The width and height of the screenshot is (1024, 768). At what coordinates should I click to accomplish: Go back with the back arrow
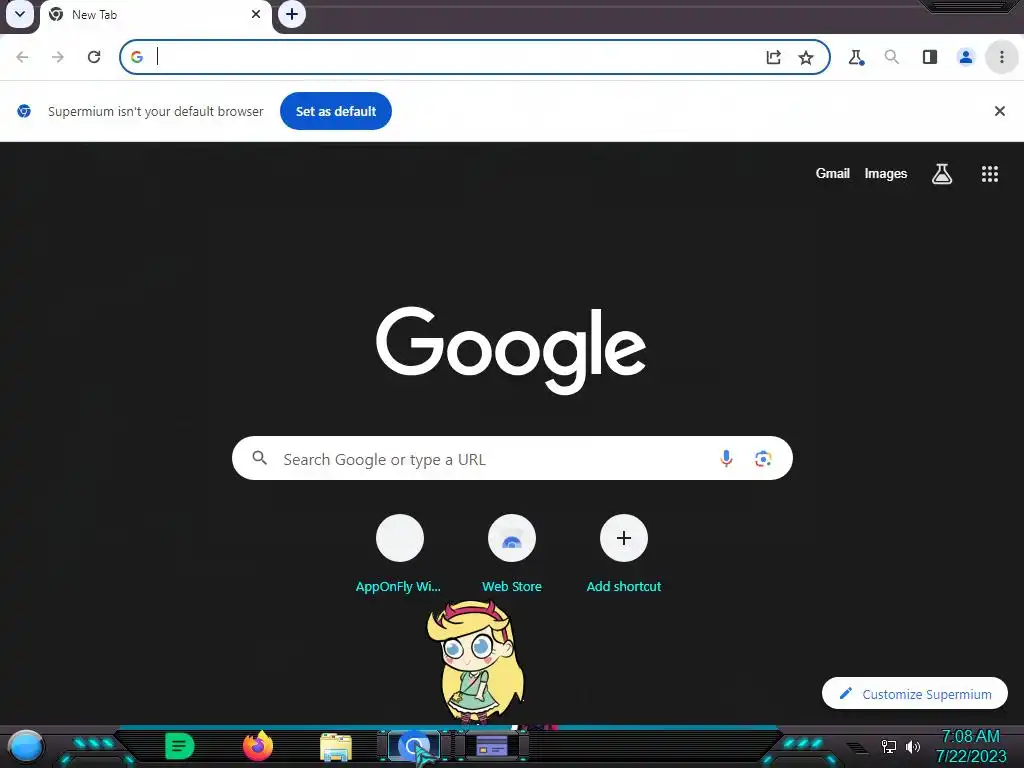[22, 57]
